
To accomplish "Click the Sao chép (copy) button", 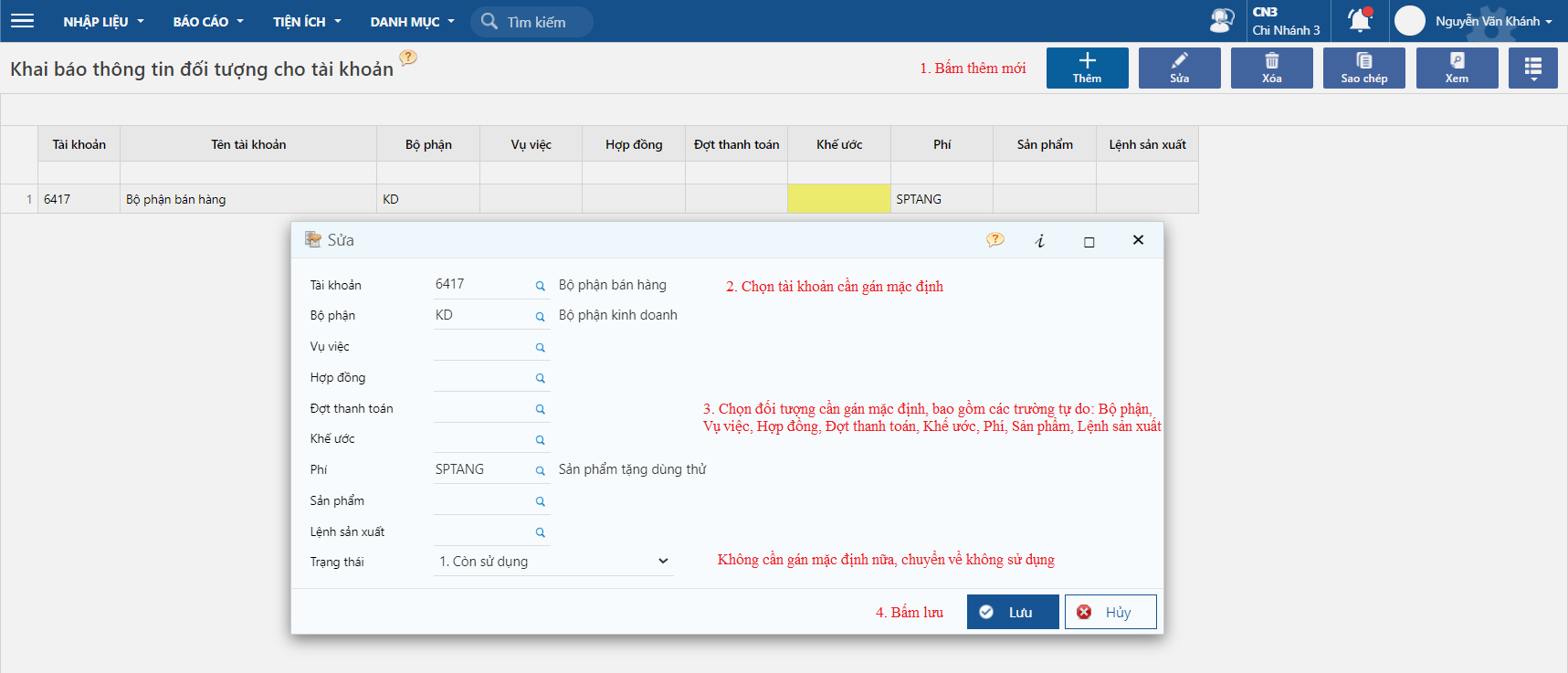I will pyautogui.click(x=1363, y=68).
